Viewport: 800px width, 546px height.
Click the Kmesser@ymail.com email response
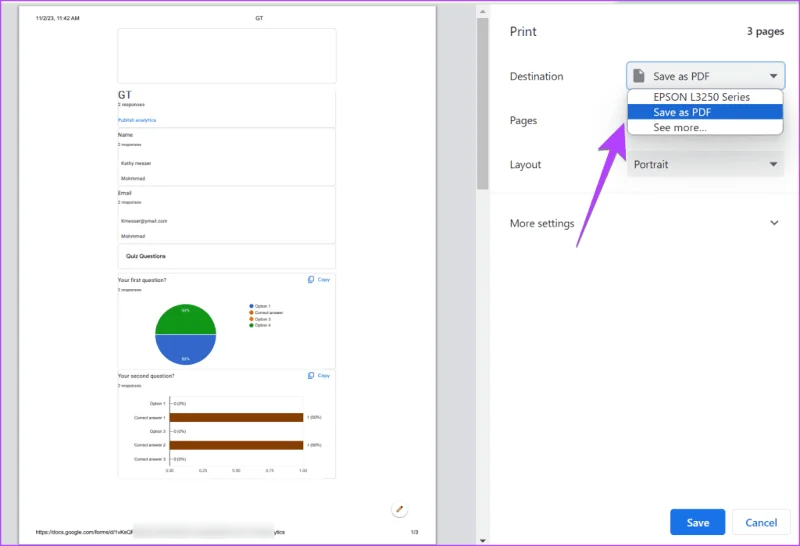[144, 221]
